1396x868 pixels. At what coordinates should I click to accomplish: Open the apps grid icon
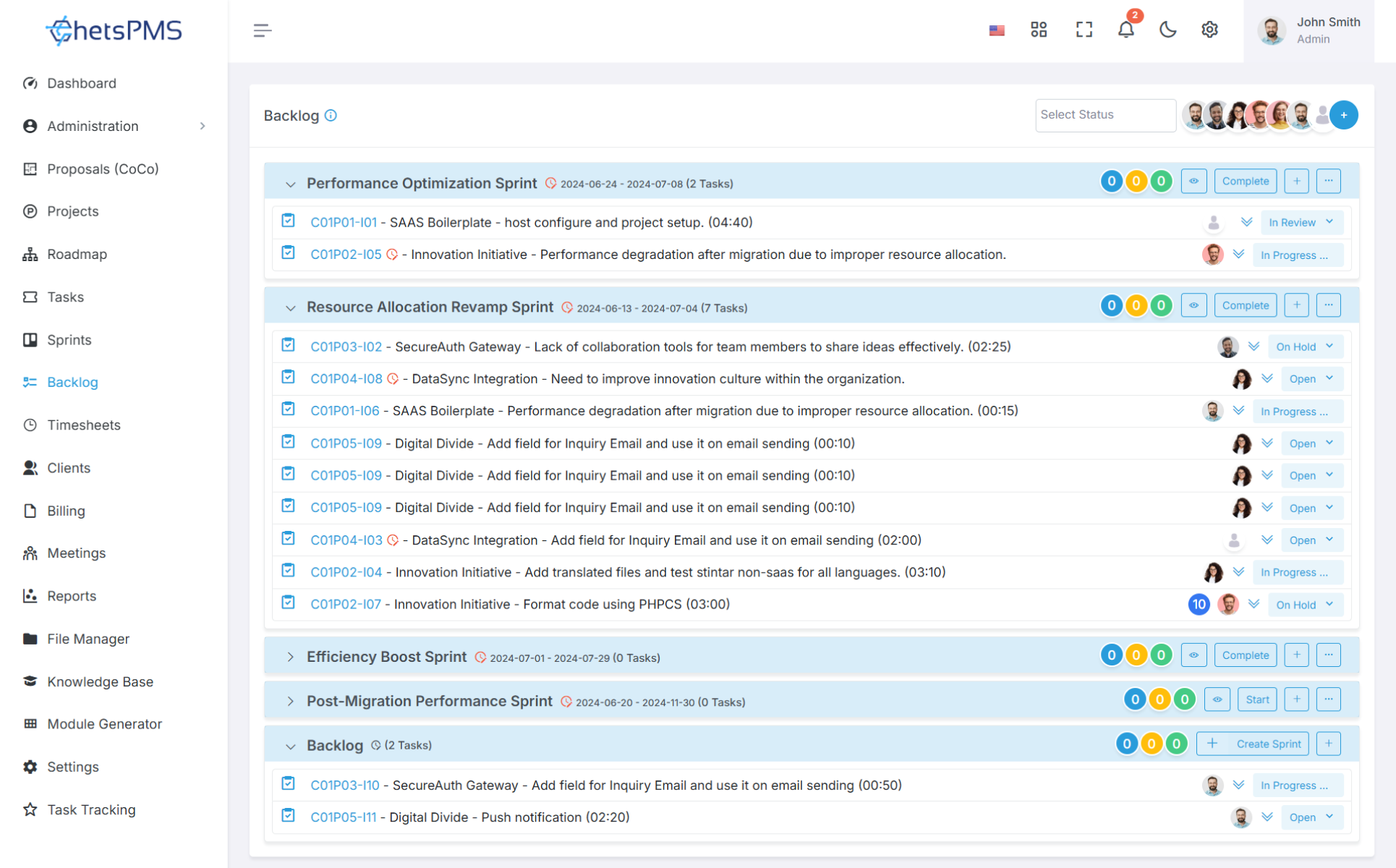(x=1039, y=30)
